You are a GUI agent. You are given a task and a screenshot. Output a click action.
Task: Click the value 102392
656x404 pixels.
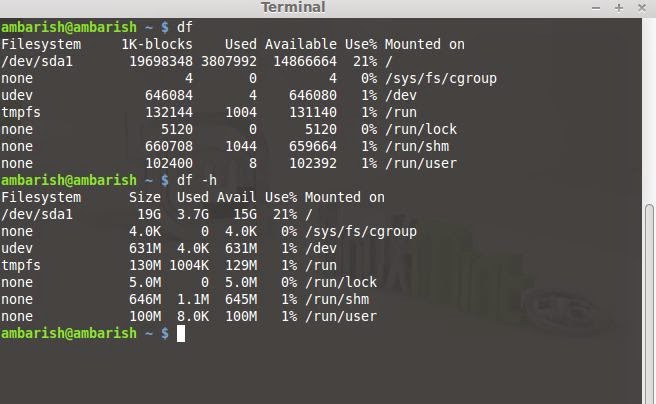[313, 164]
